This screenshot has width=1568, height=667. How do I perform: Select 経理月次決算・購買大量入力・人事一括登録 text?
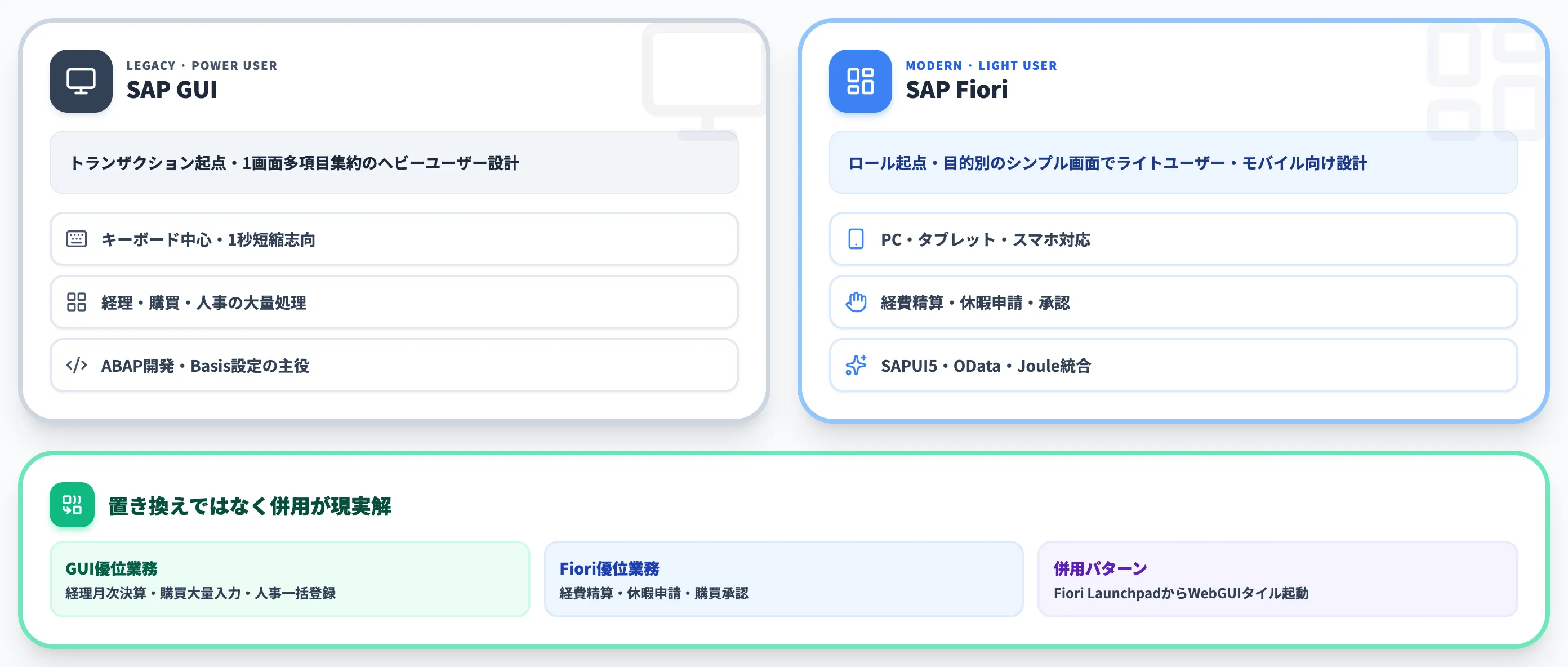click(x=201, y=593)
